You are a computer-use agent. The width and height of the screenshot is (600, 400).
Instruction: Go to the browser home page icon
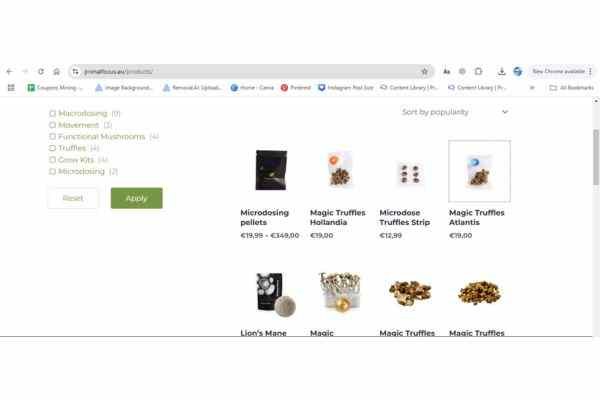(x=57, y=72)
